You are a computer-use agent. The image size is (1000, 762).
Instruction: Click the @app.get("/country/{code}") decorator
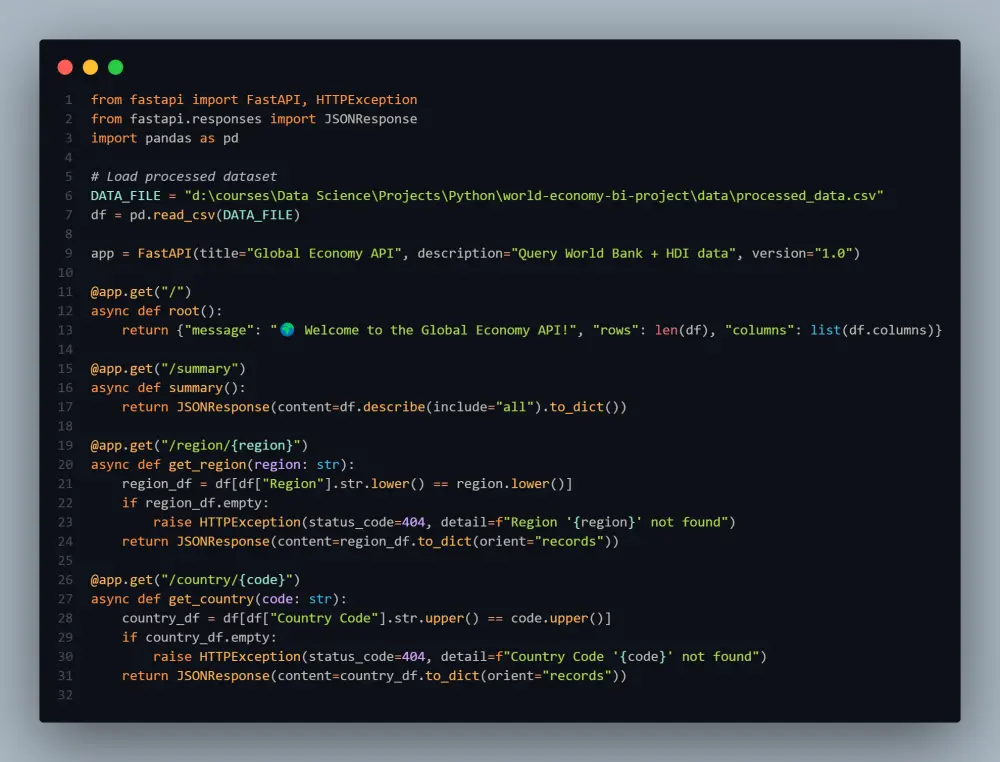[195, 580]
